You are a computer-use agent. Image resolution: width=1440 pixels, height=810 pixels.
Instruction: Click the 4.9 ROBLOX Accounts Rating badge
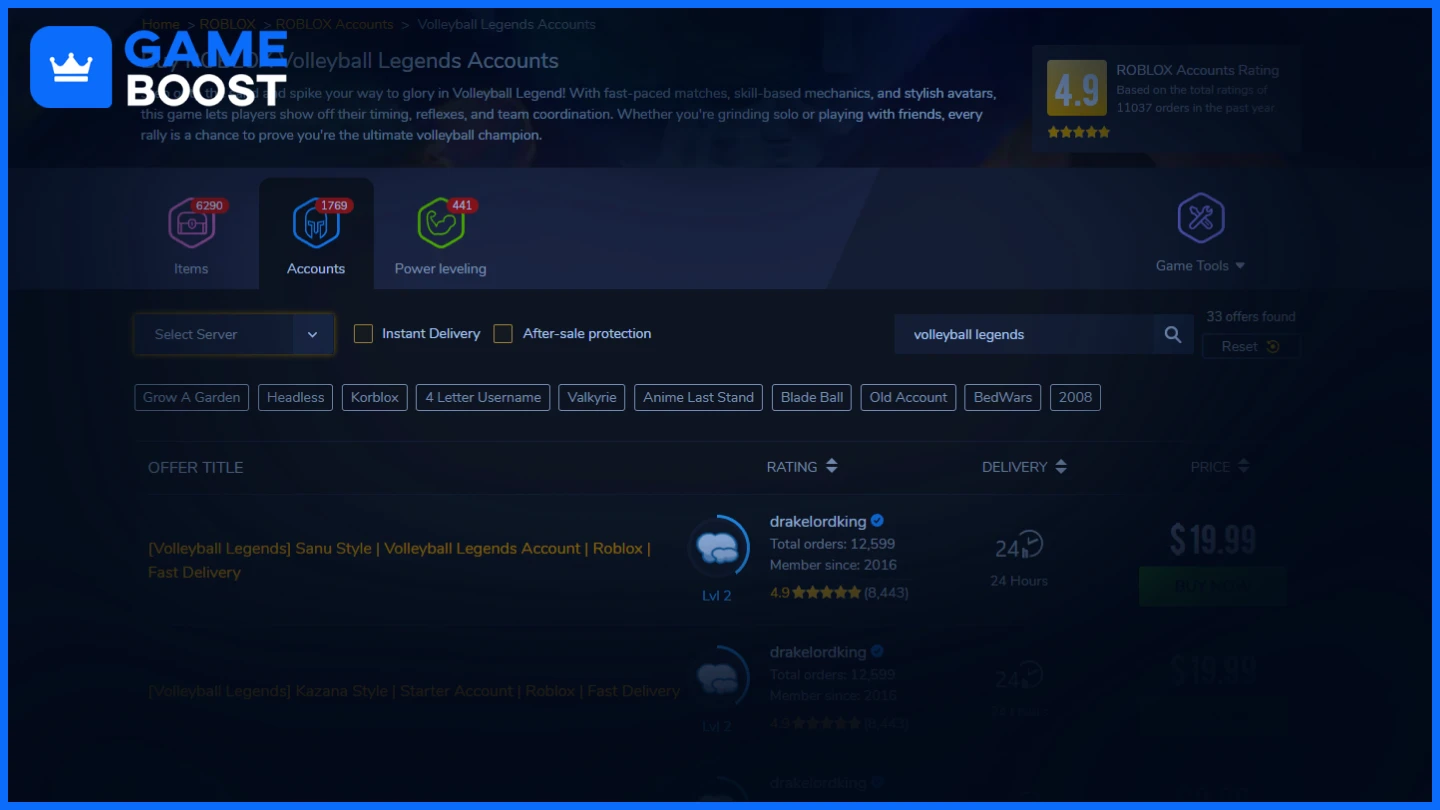tap(1077, 88)
